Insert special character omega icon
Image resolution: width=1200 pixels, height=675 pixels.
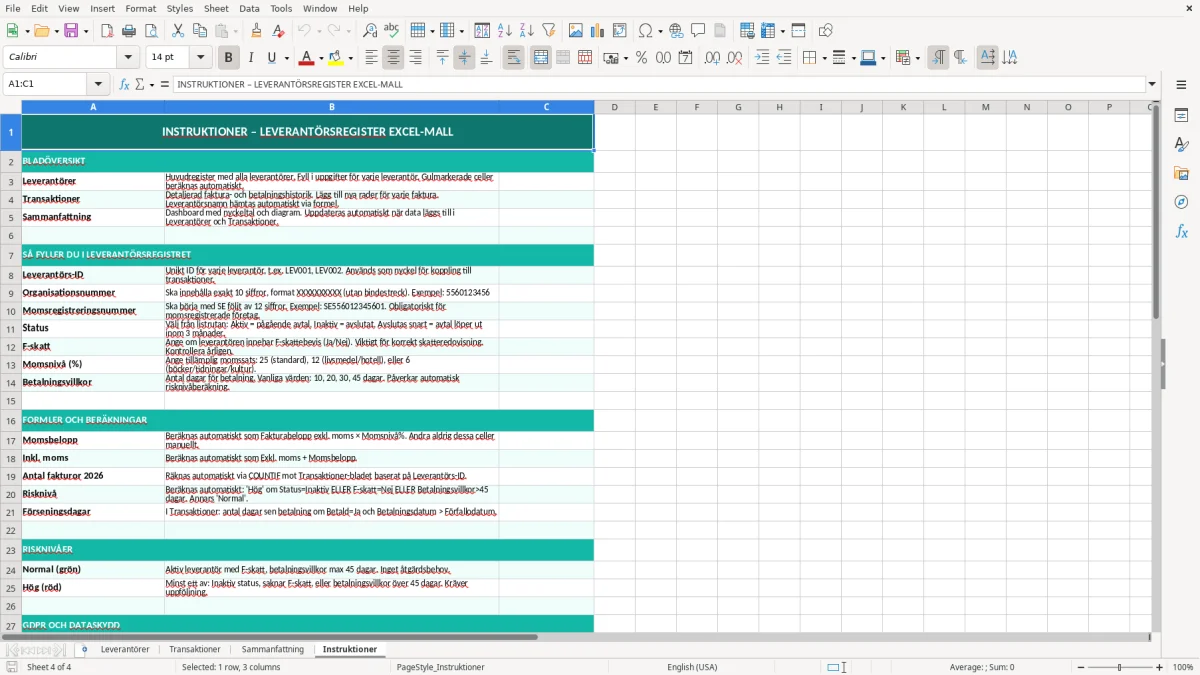tap(645, 31)
